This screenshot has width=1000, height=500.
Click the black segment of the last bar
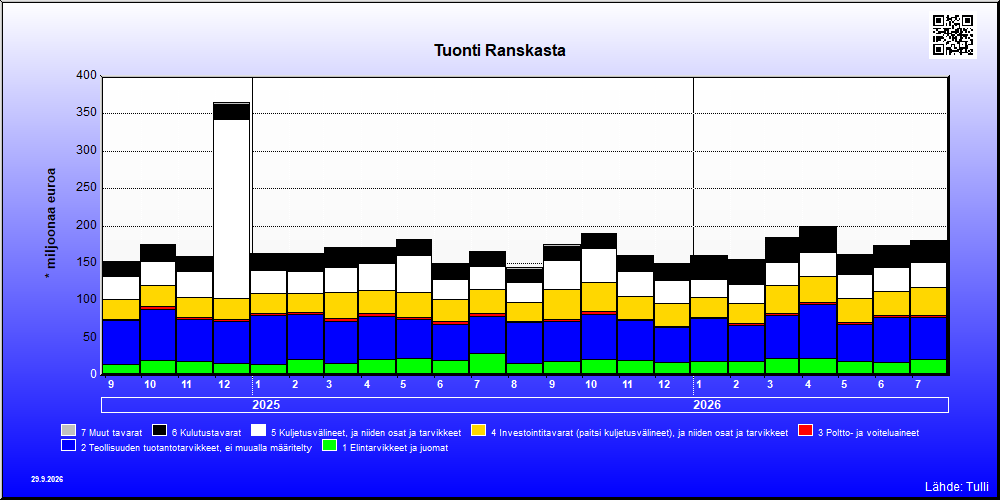click(928, 252)
